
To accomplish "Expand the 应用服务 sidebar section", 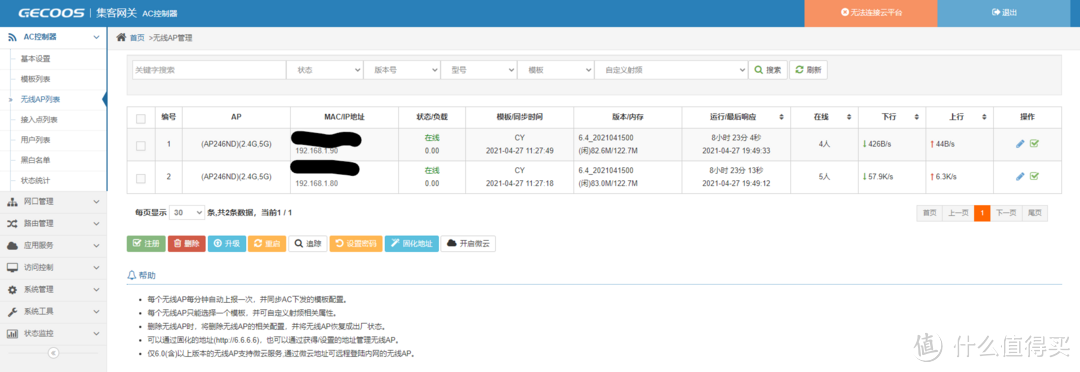I will click(96, 245).
